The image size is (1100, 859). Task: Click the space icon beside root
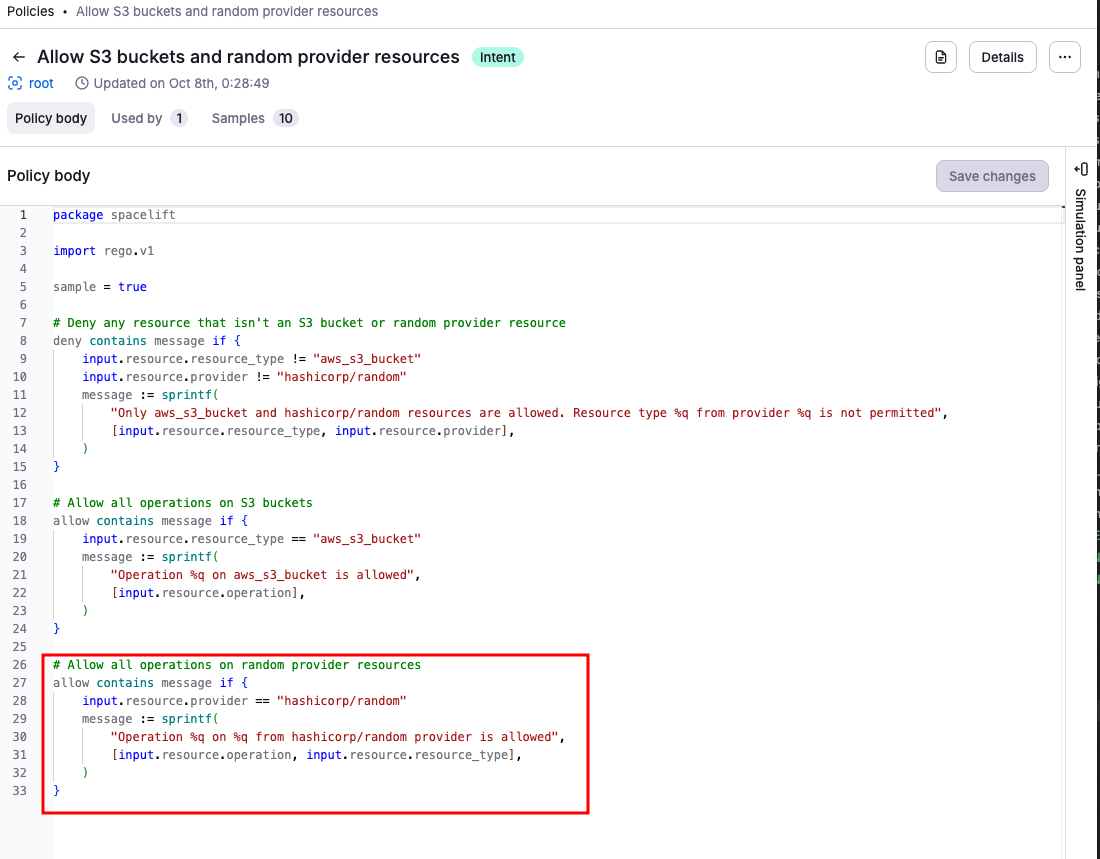pos(15,83)
